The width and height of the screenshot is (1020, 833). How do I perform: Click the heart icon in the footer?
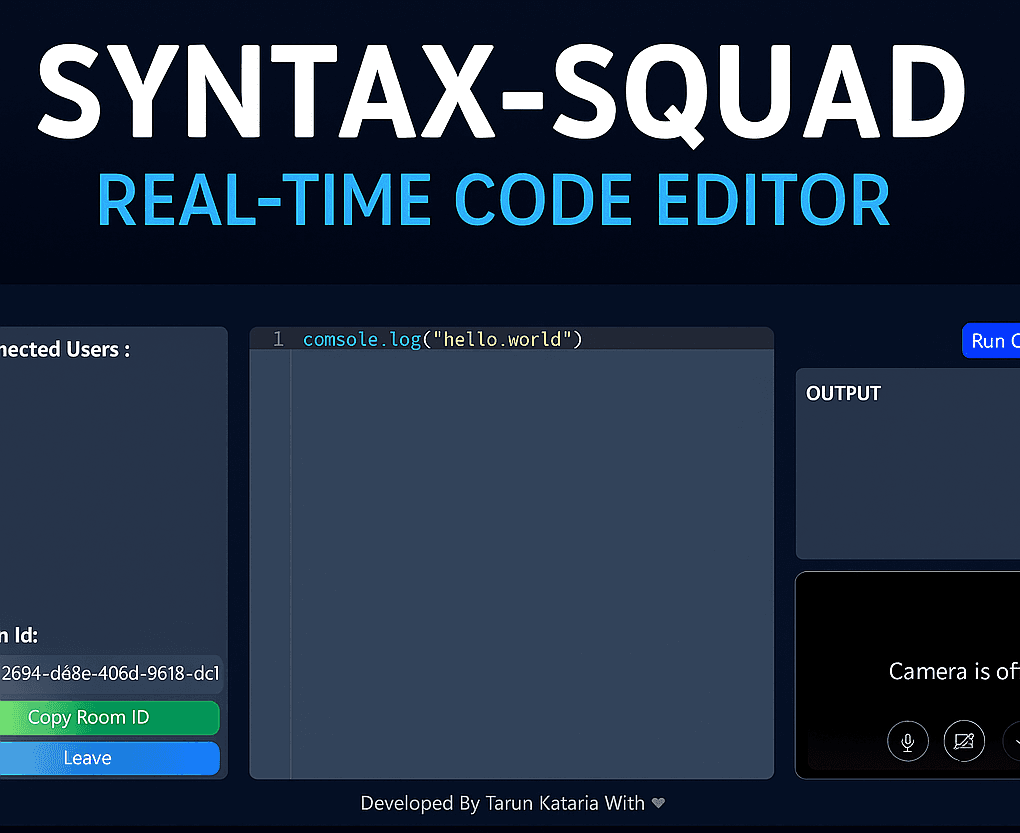(658, 803)
